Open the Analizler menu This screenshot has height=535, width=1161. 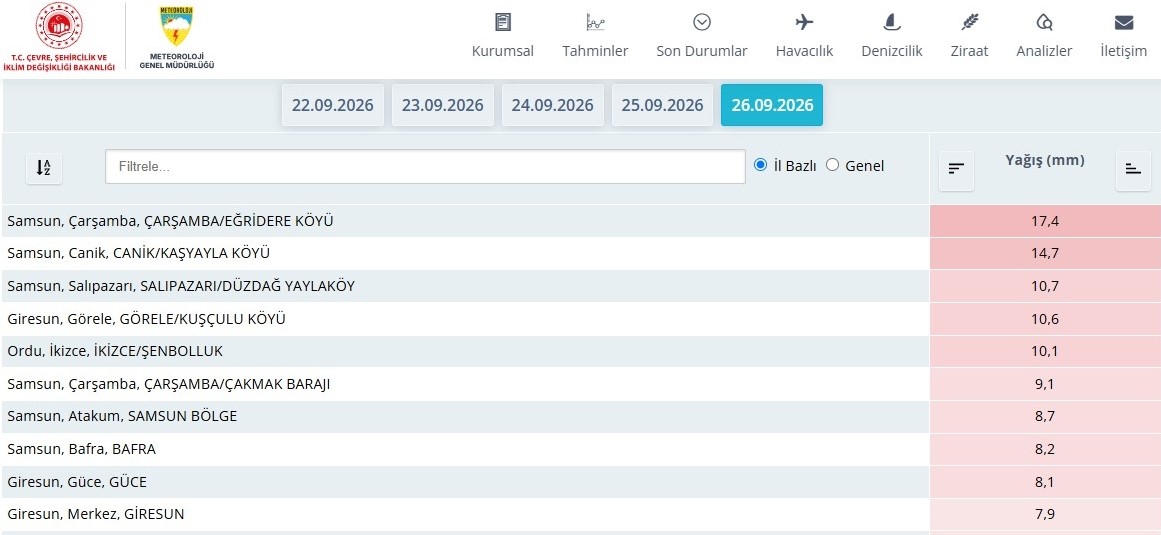(1045, 51)
